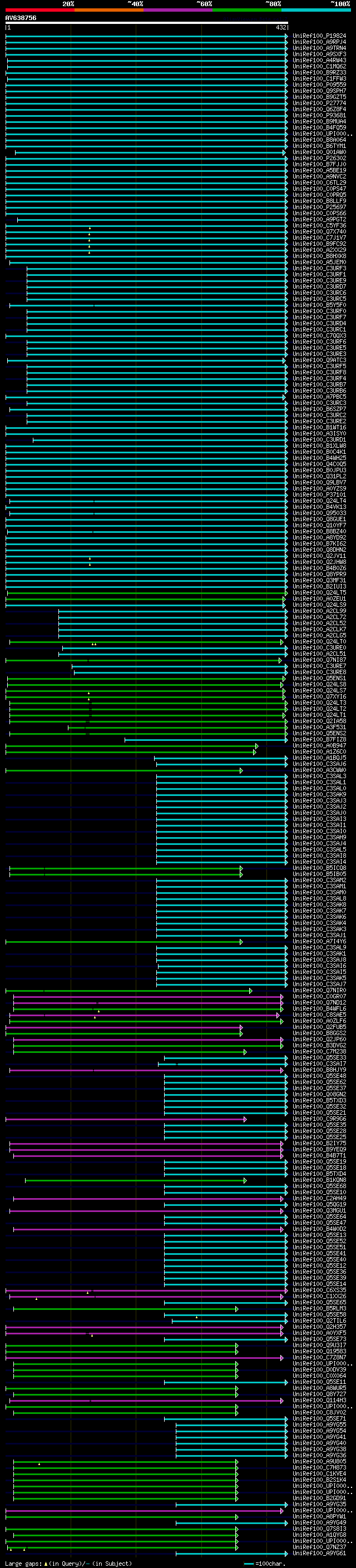356x1568 pixels.
Task: Click the UniRef100_B9RZ33 label
Action: click(x=319, y=72)
